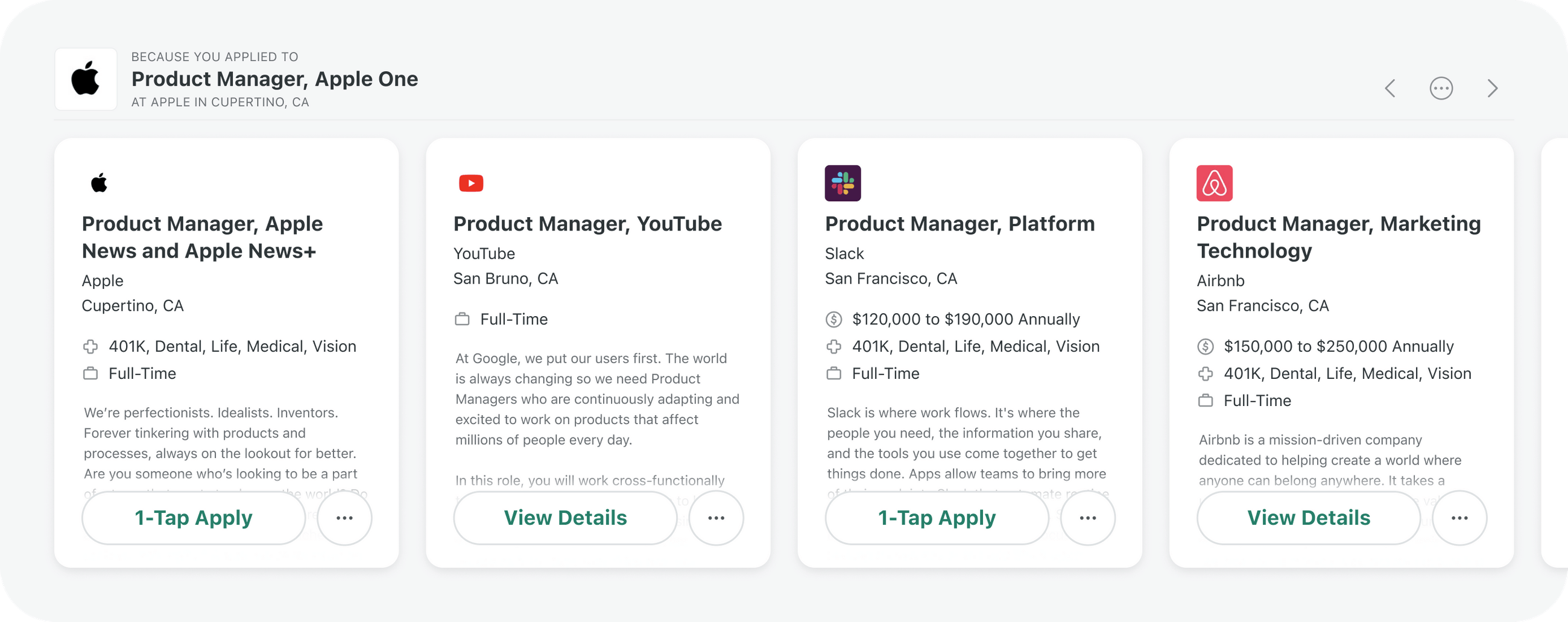
Task: Click location Cupertino, CA on Apple card
Action: [x=133, y=306]
